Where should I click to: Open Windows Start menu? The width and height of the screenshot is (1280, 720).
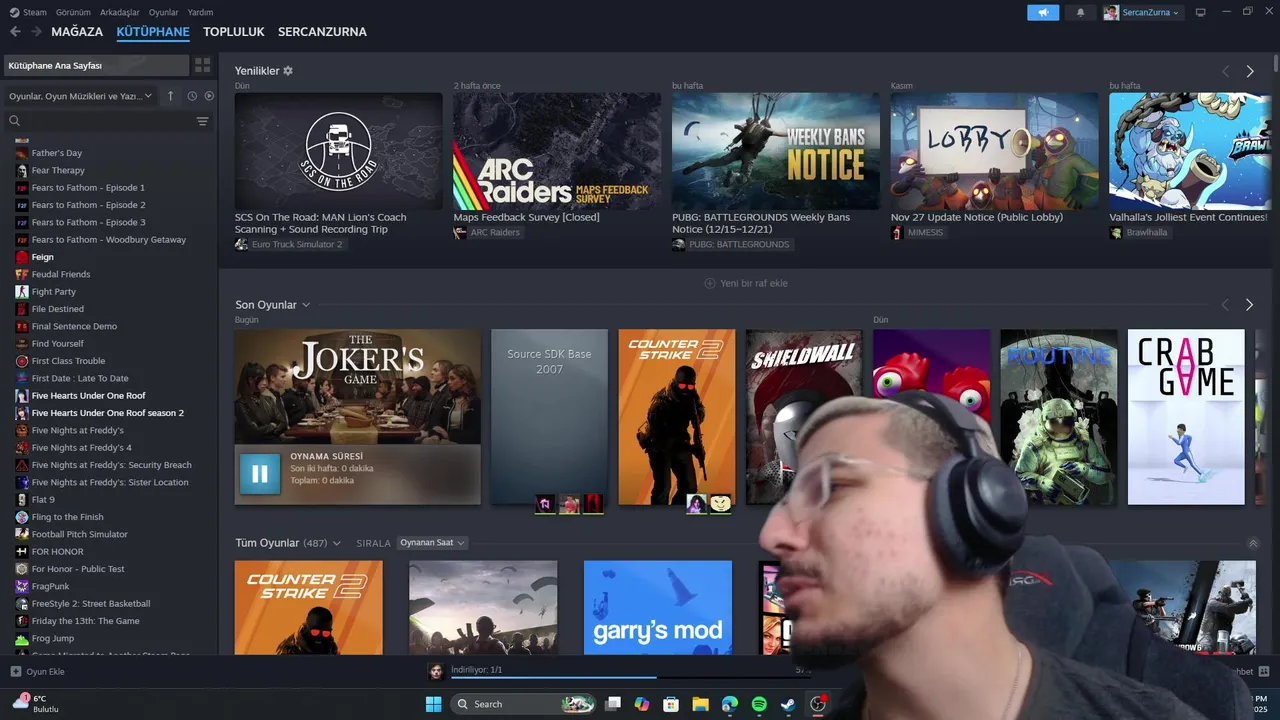433,704
